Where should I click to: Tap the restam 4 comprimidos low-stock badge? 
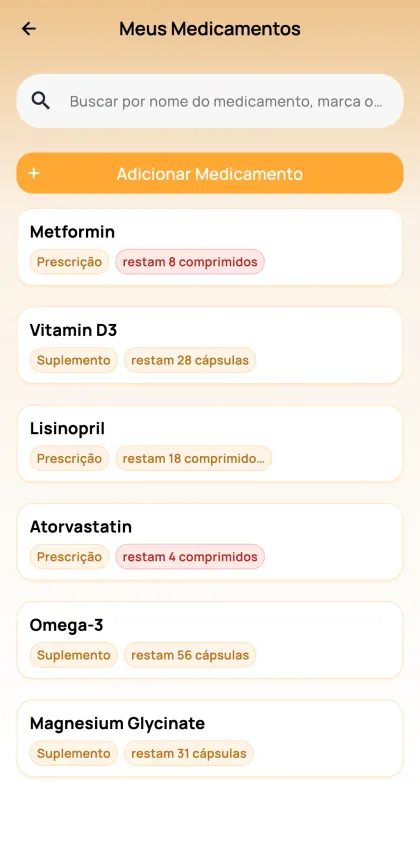point(190,557)
